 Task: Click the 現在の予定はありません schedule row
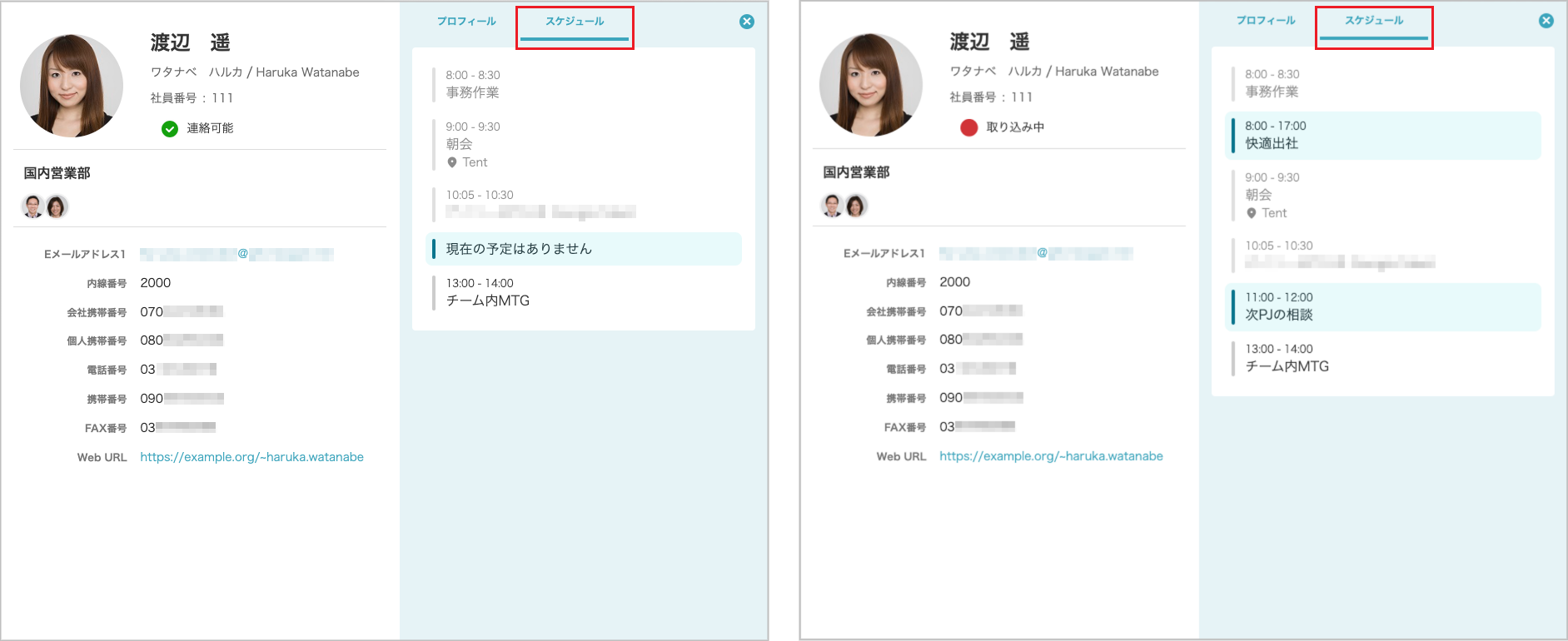(x=583, y=249)
